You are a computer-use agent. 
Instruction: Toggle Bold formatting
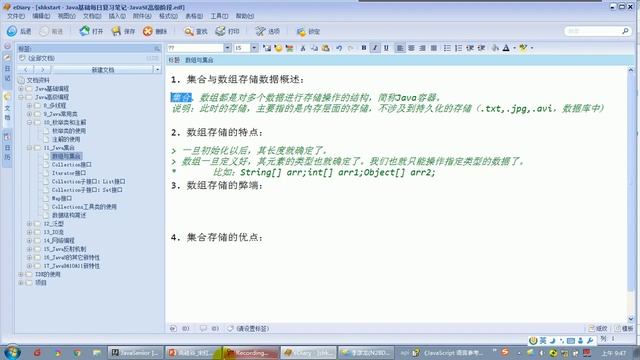[x=364, y=48]
